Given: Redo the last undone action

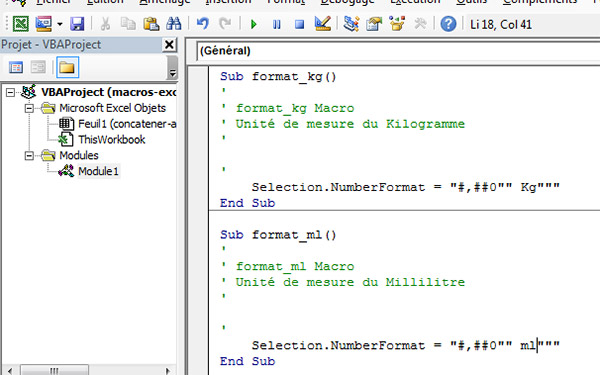Looking at the screenshot, I should pyautogui.click(x=225, y=24).
